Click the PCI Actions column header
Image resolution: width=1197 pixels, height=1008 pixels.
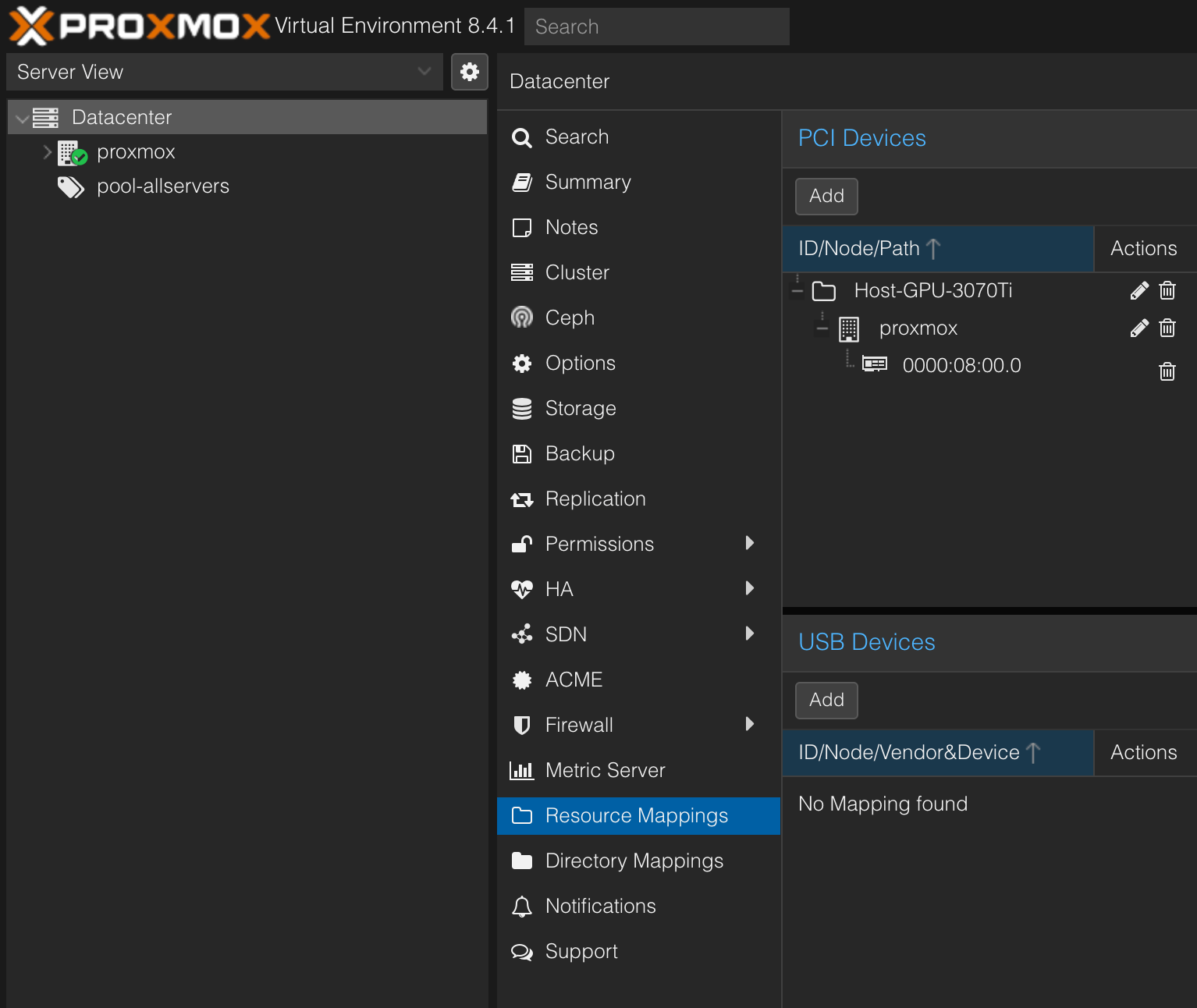[x=1145, y=249]
